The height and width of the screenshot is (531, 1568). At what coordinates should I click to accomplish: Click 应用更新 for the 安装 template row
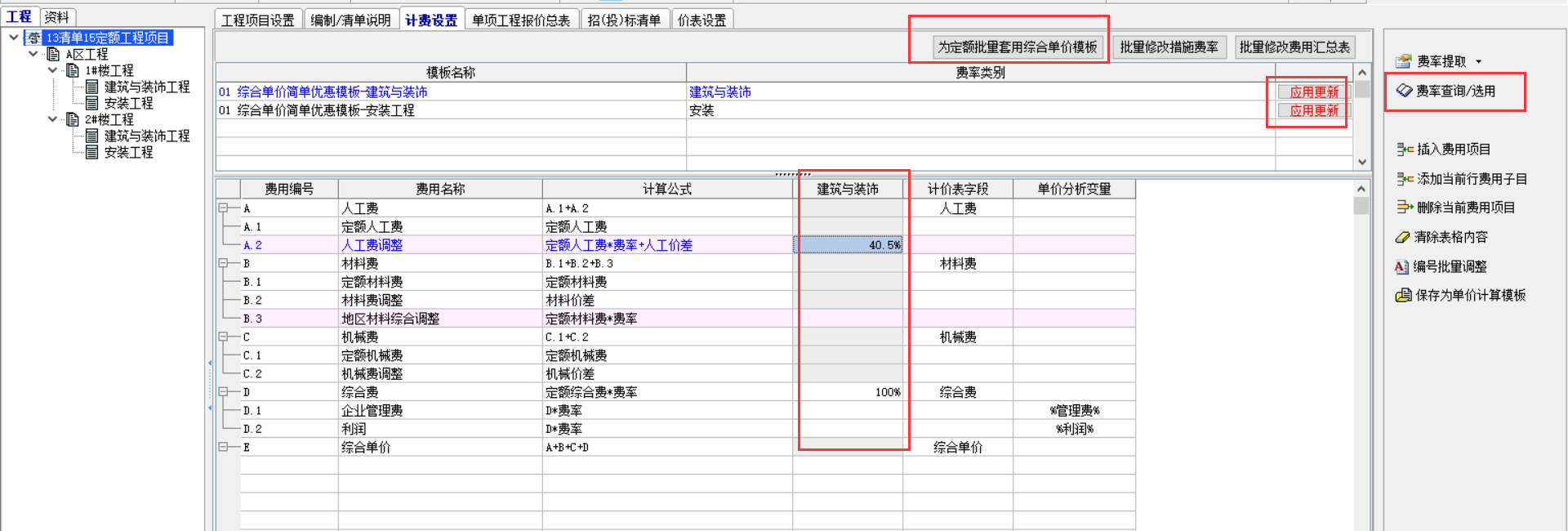(1313, 110)
